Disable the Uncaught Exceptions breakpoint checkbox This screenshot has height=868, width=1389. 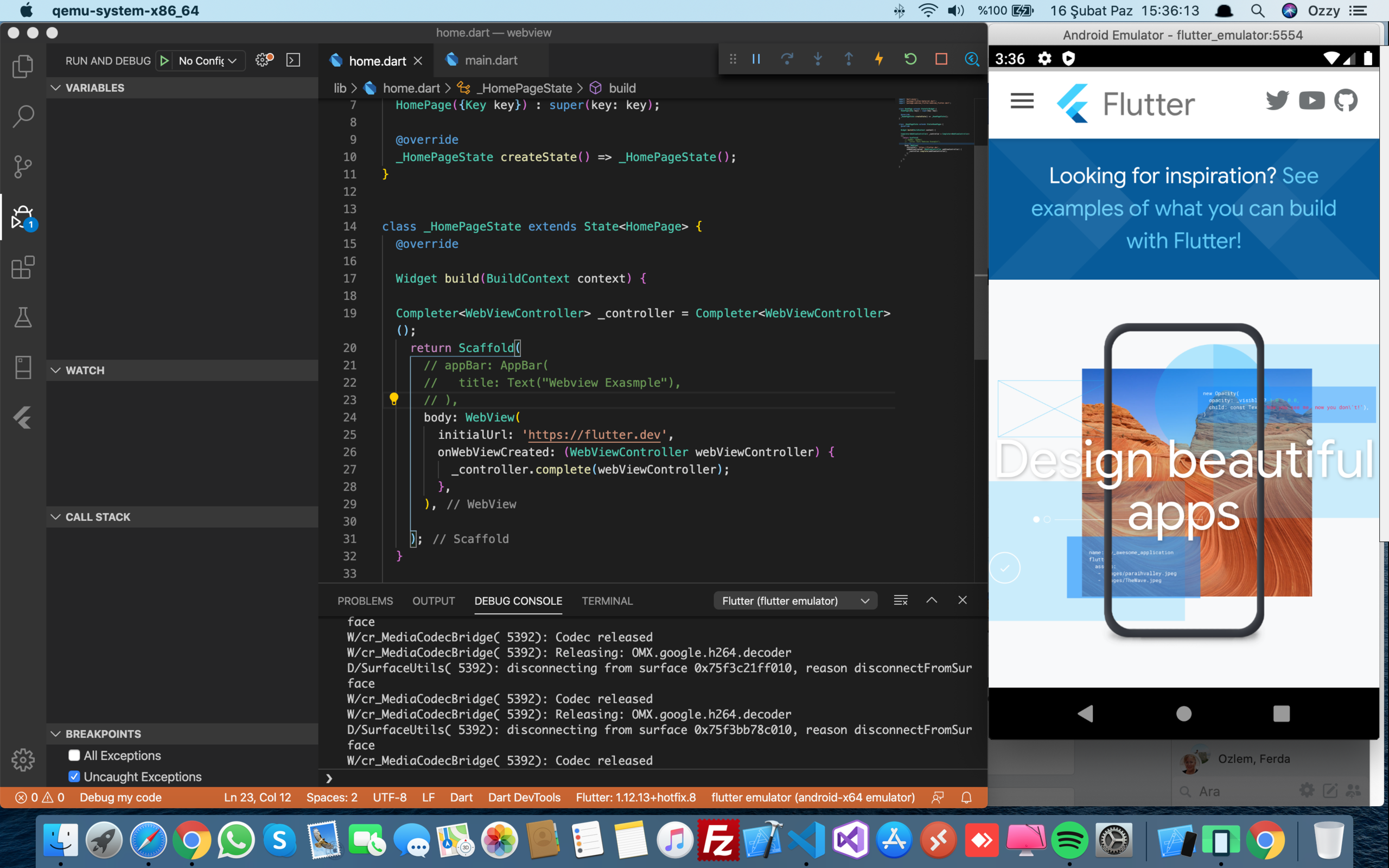point(74,777)
